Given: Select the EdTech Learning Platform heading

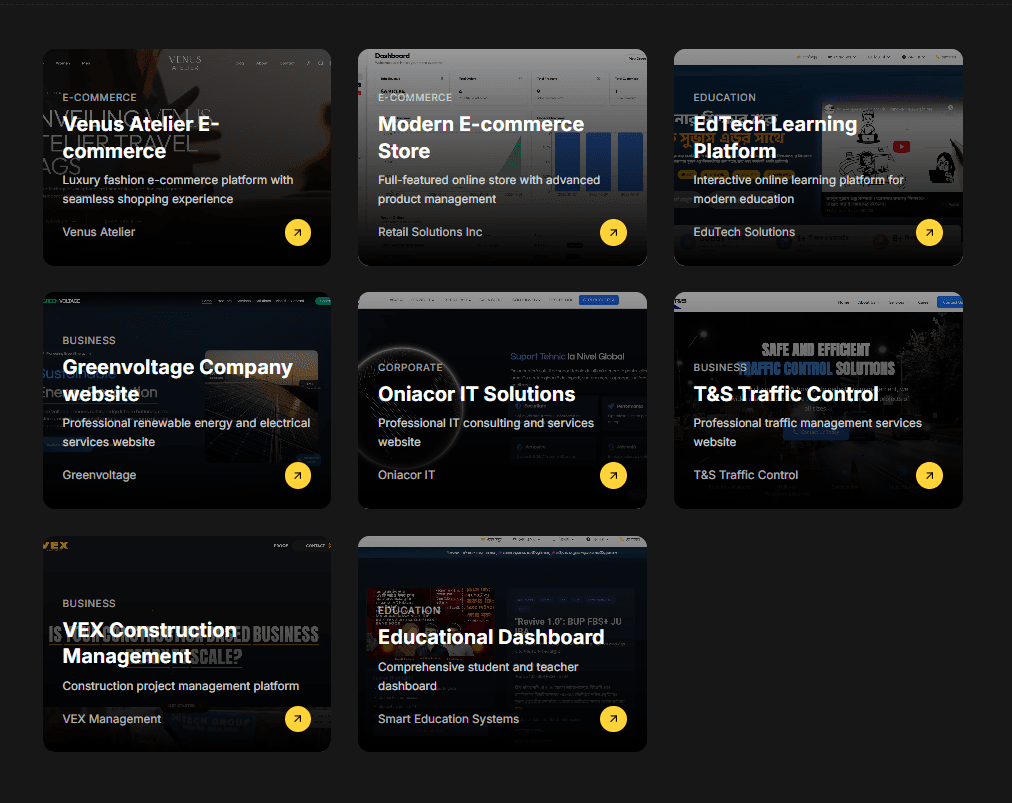Looking at the screenshot, I should pos(775,138).
